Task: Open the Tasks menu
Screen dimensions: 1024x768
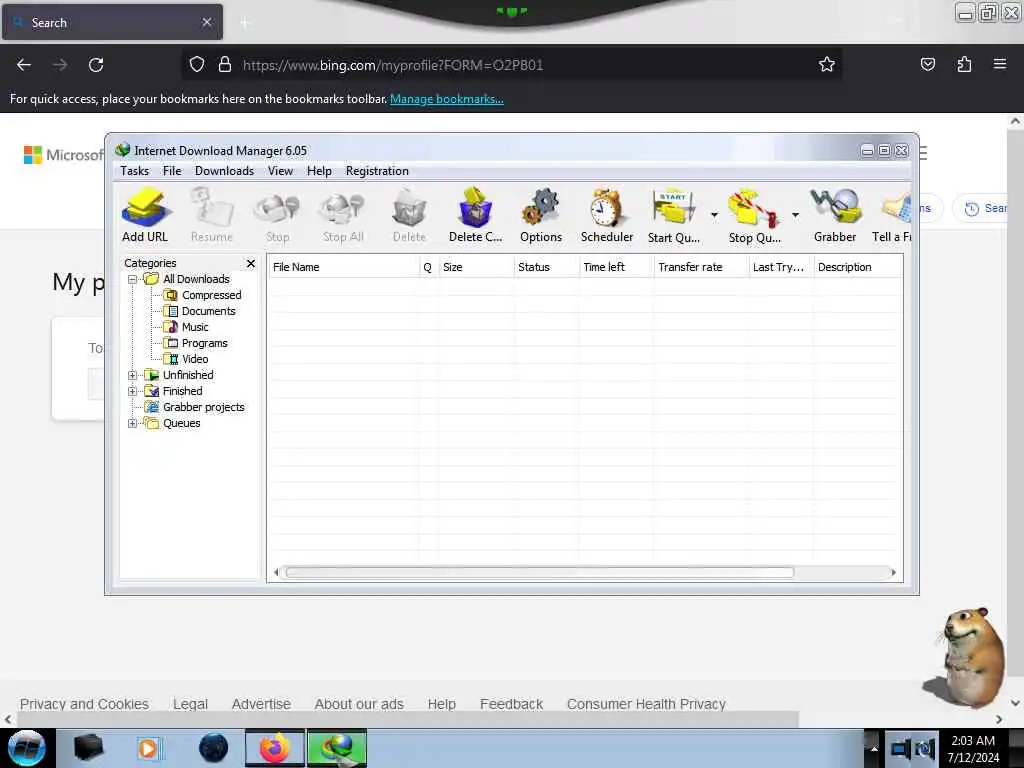Action: pyautogui.click(x=135, y=171)
